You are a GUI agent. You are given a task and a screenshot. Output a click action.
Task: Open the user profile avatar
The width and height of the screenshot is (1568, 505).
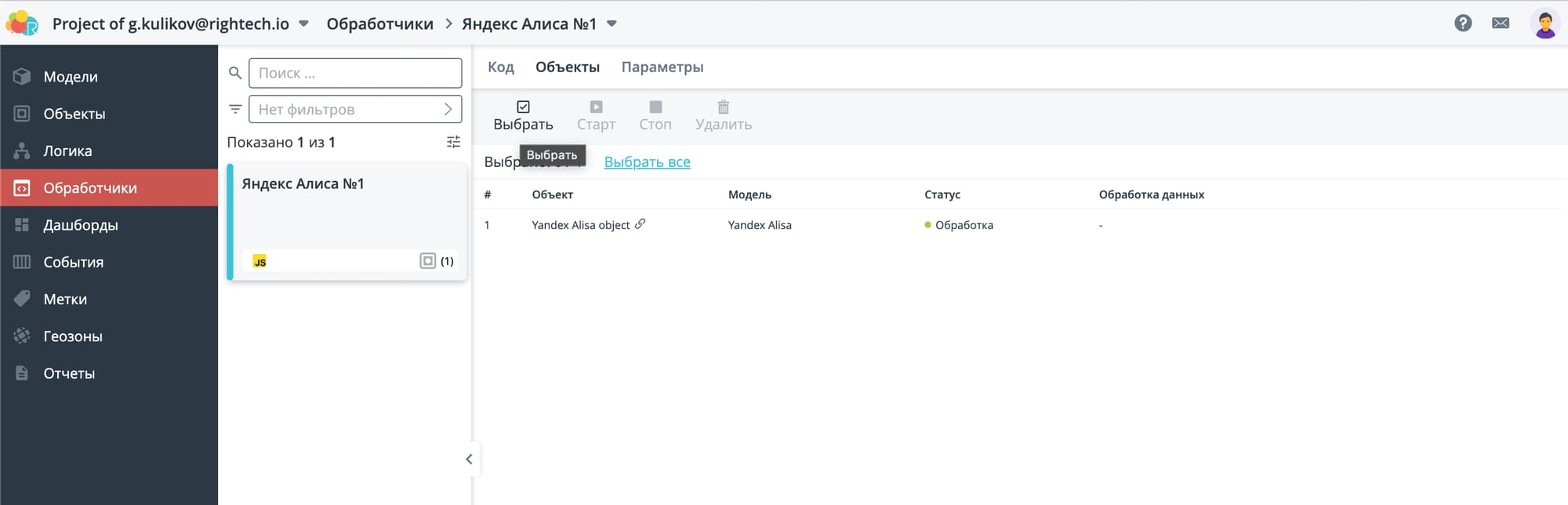(1544, 24)
